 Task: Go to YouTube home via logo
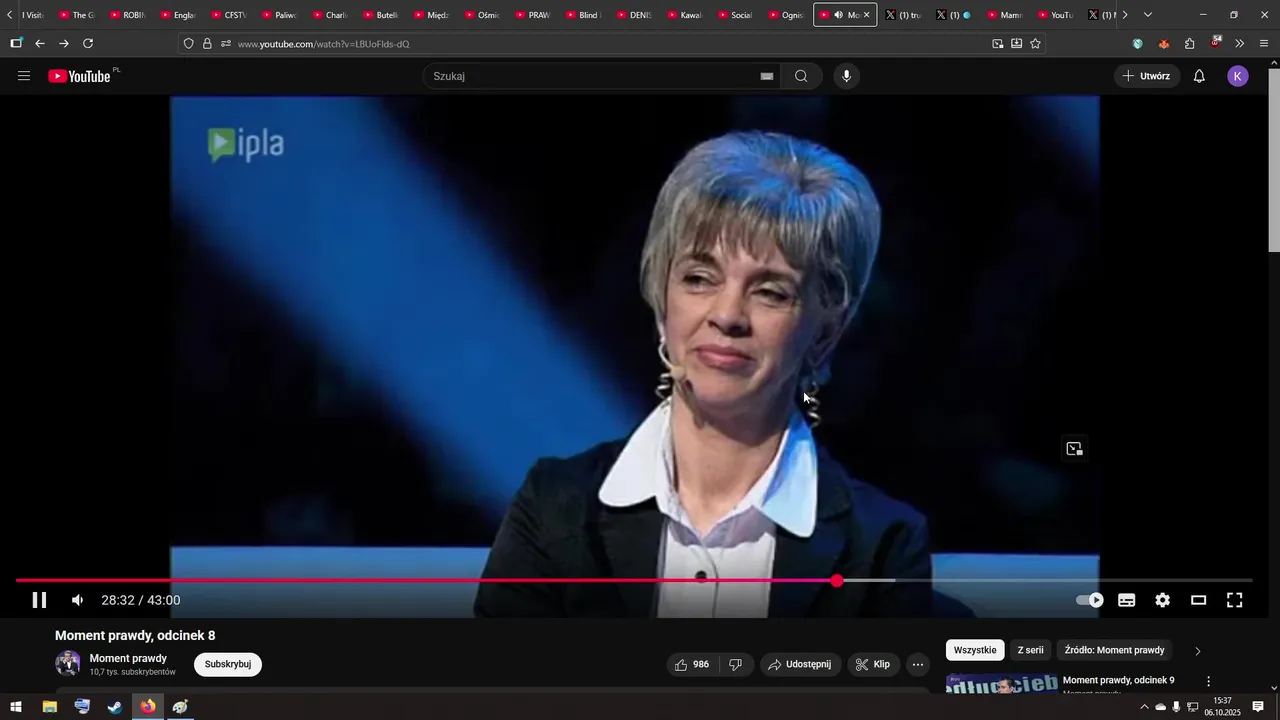[x=79, y=76]
